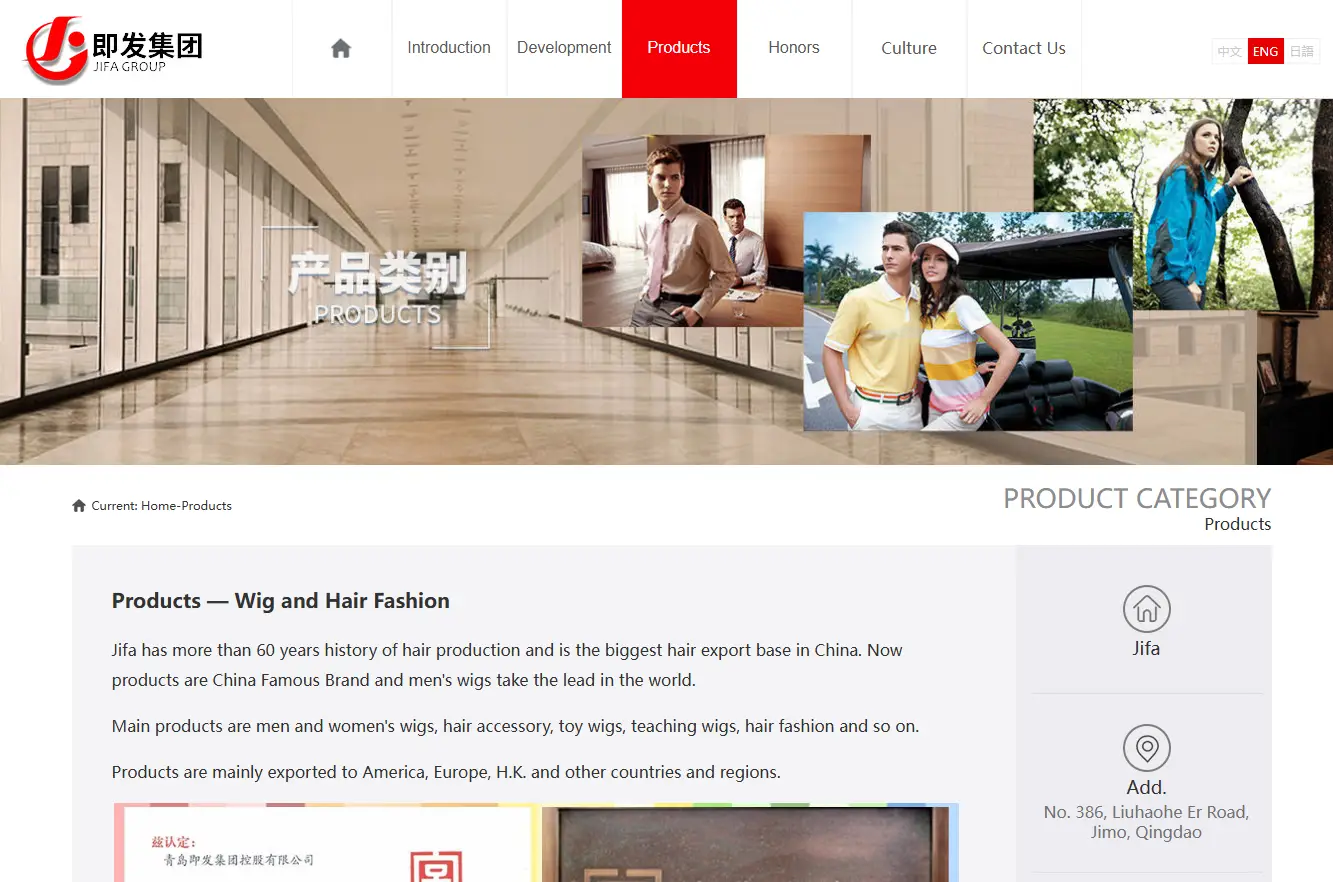Image resolution: width=1333 pixels, height=882 pixels.
Task: Switch language to 中文
Action: tap(1230, 52)
